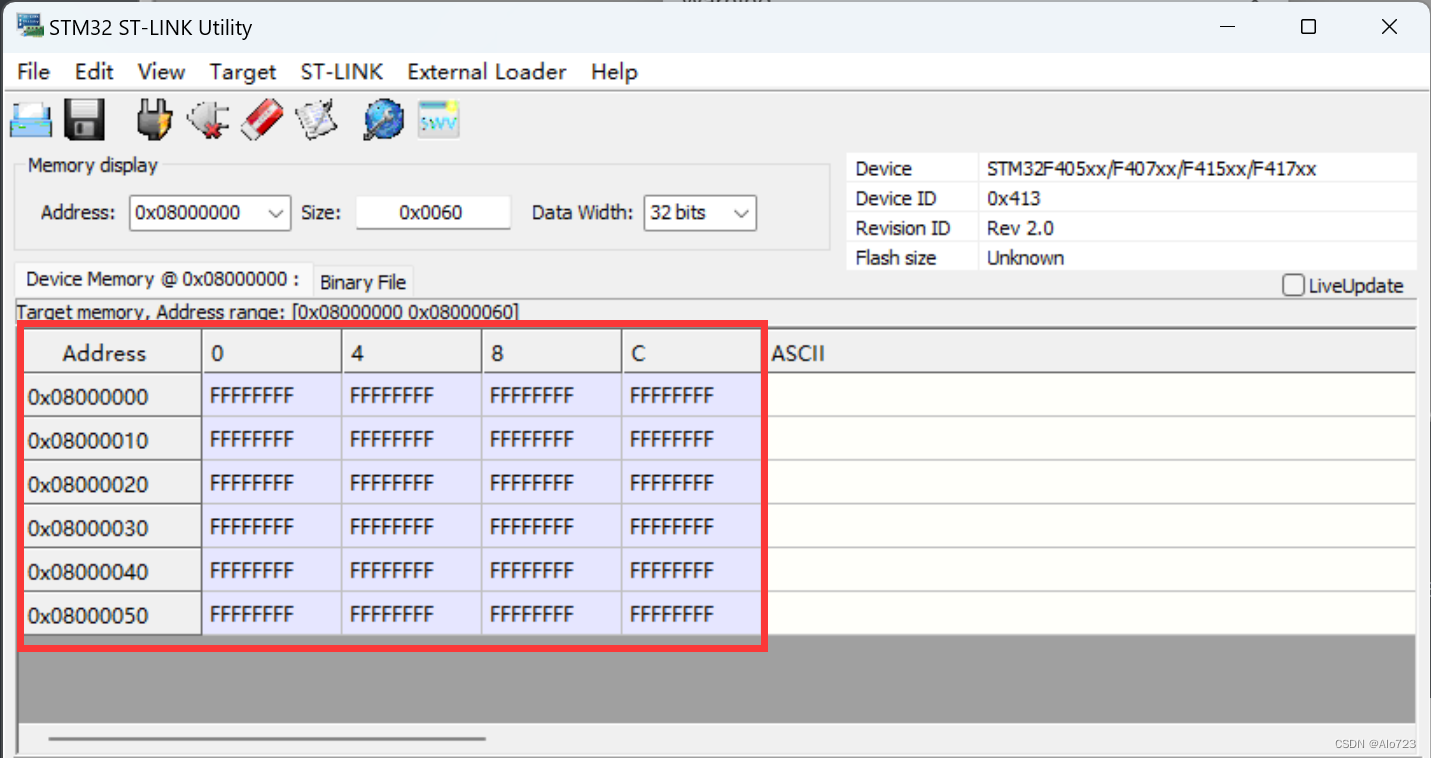Disconnect from target toolbar icon
Screen dimensions: 1431x758
pos(208,120)
